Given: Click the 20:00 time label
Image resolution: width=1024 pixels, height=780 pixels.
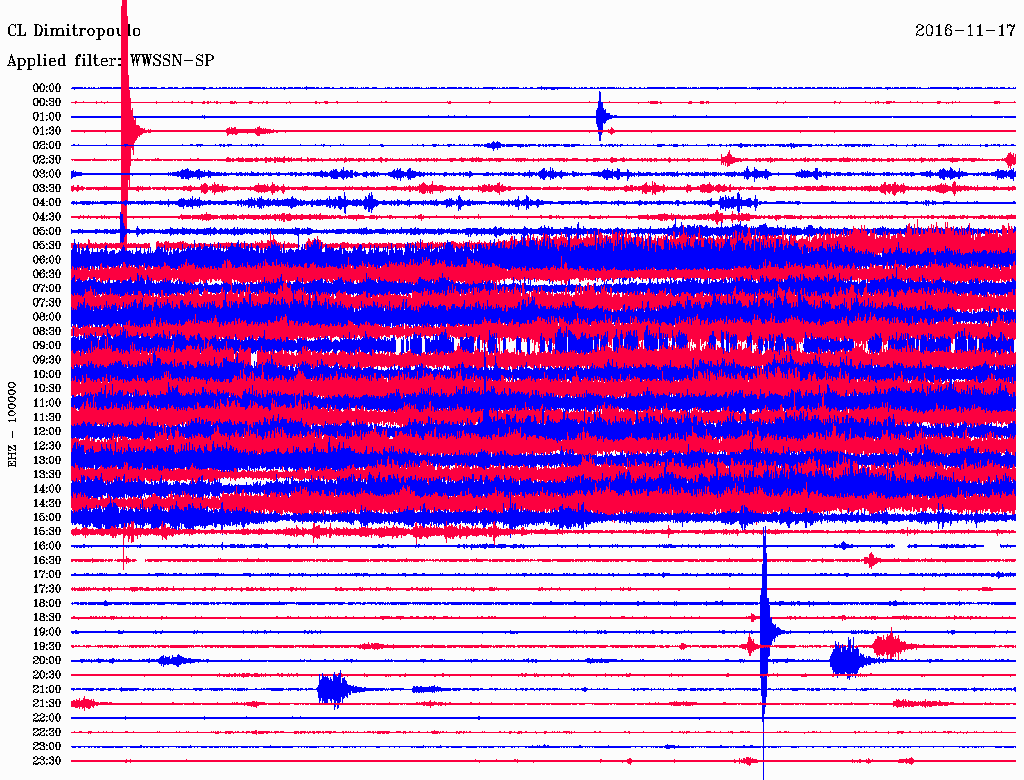Looking at the screenshot, I should pos(47,661).
